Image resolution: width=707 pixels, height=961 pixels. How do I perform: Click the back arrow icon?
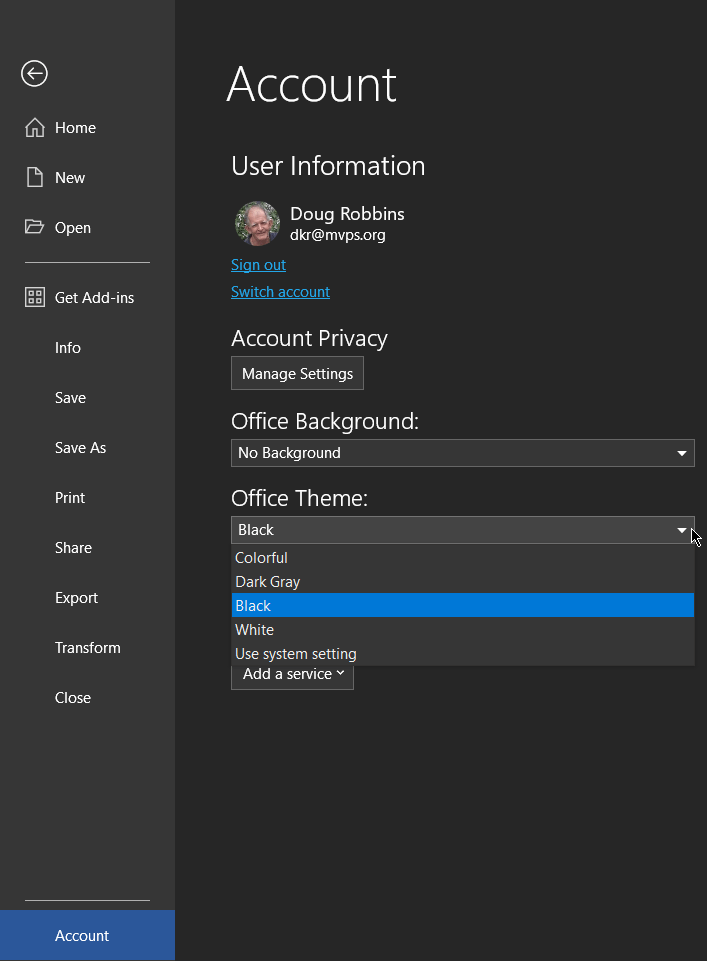click(x=35, y=73)
